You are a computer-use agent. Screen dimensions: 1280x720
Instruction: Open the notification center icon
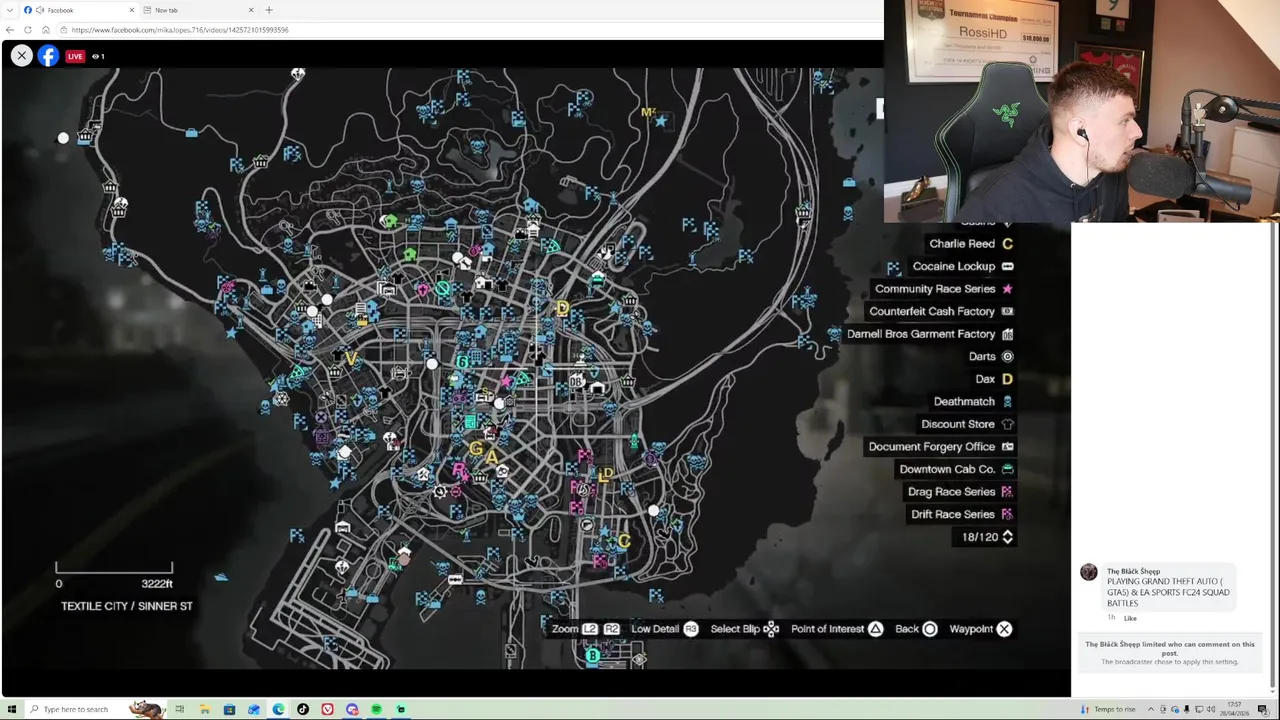click(x=1263, y=709)
